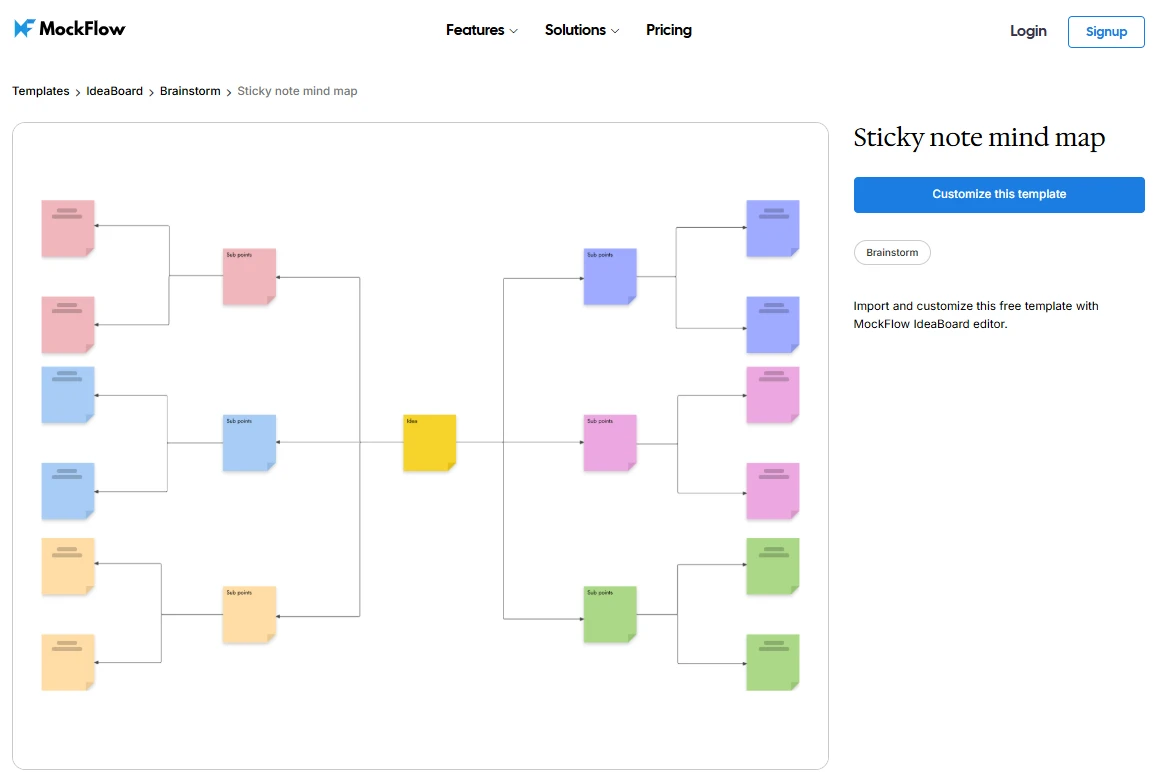Click the pink 'Sub points' sticky note

coord(249,277)
